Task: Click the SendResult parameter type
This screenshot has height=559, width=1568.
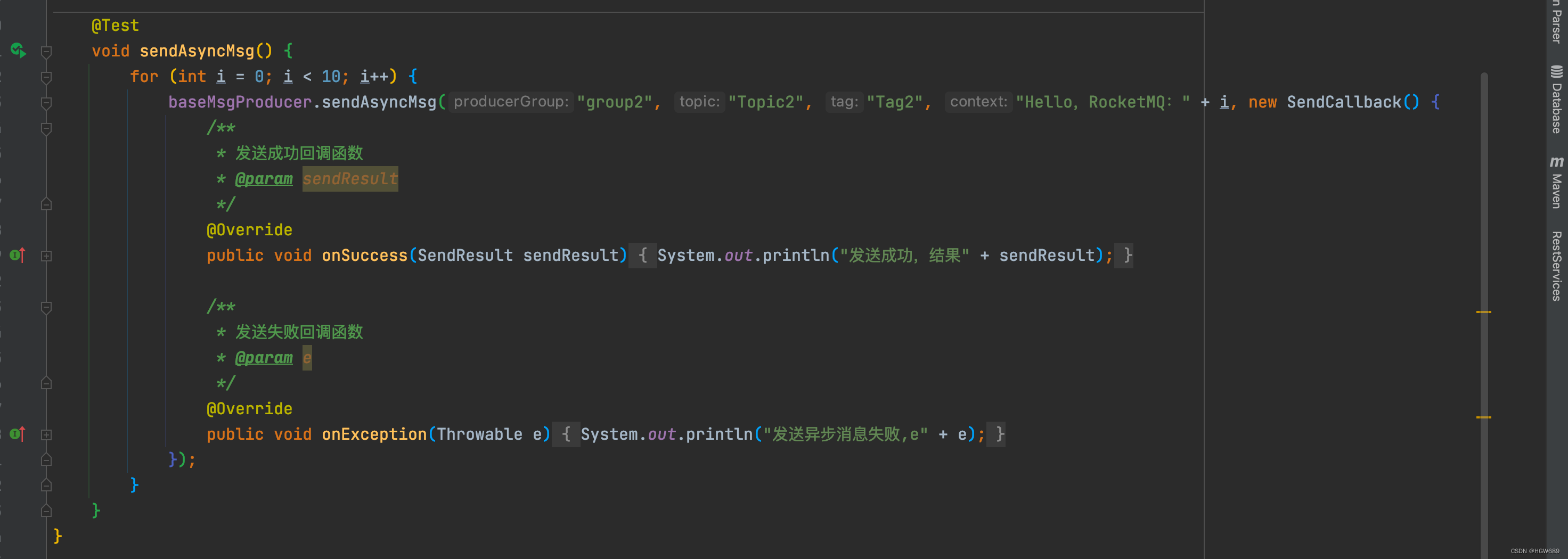Action: click(465, 256)
